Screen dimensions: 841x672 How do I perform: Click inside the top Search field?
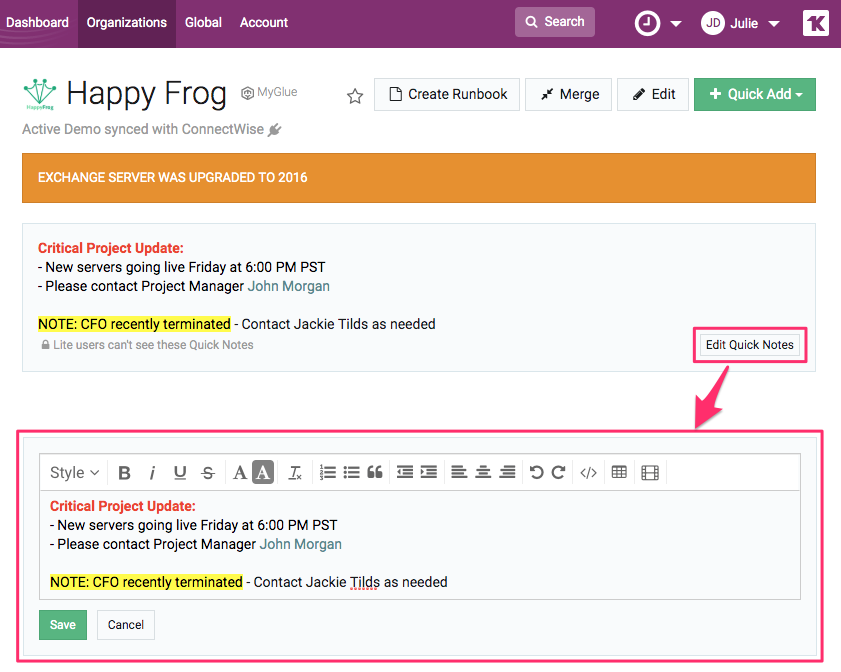pyautogui.click(x=555, y=22)
